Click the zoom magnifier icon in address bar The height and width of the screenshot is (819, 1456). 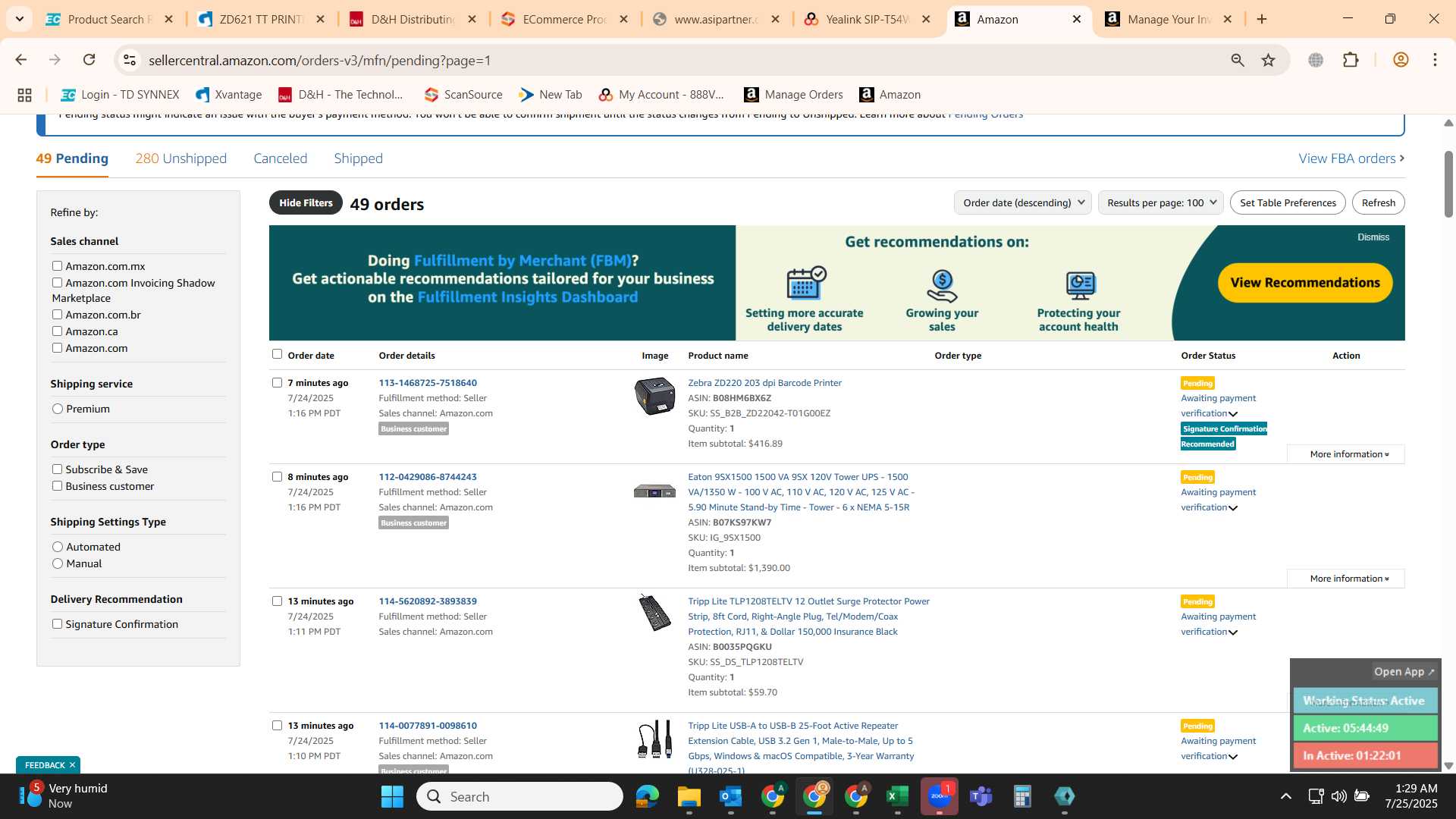point(1238,60)
